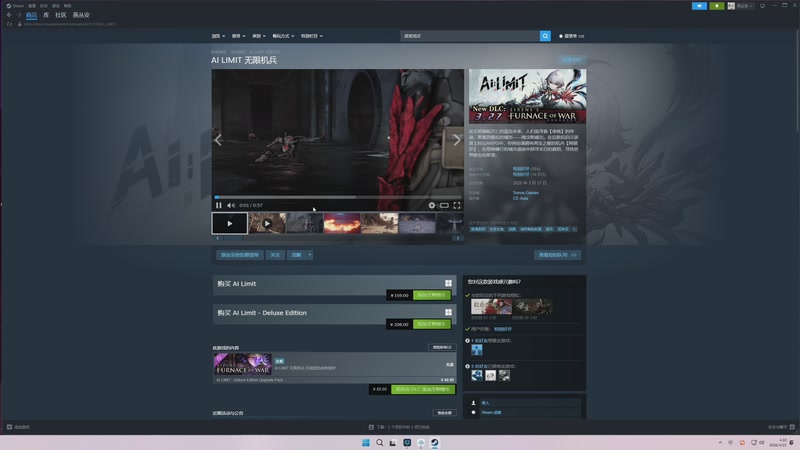Viewport: 800px width, 450px height.
Task: Click Windows platform icon for Deluxe Edition
Action: pyautogui.click(x=448, y=312)
